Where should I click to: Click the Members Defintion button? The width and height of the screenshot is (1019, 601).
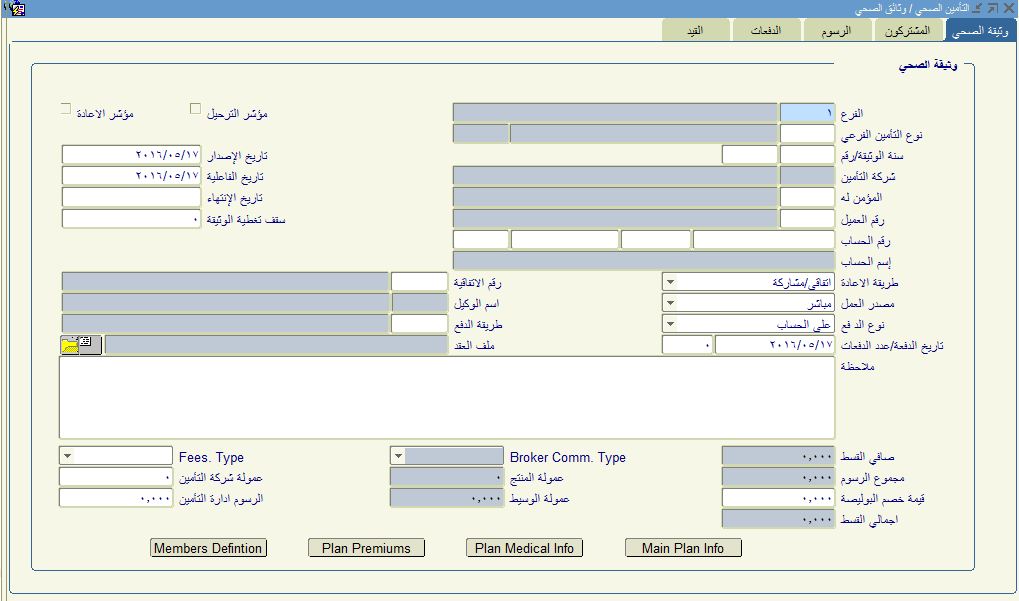(x=208, y=548)
